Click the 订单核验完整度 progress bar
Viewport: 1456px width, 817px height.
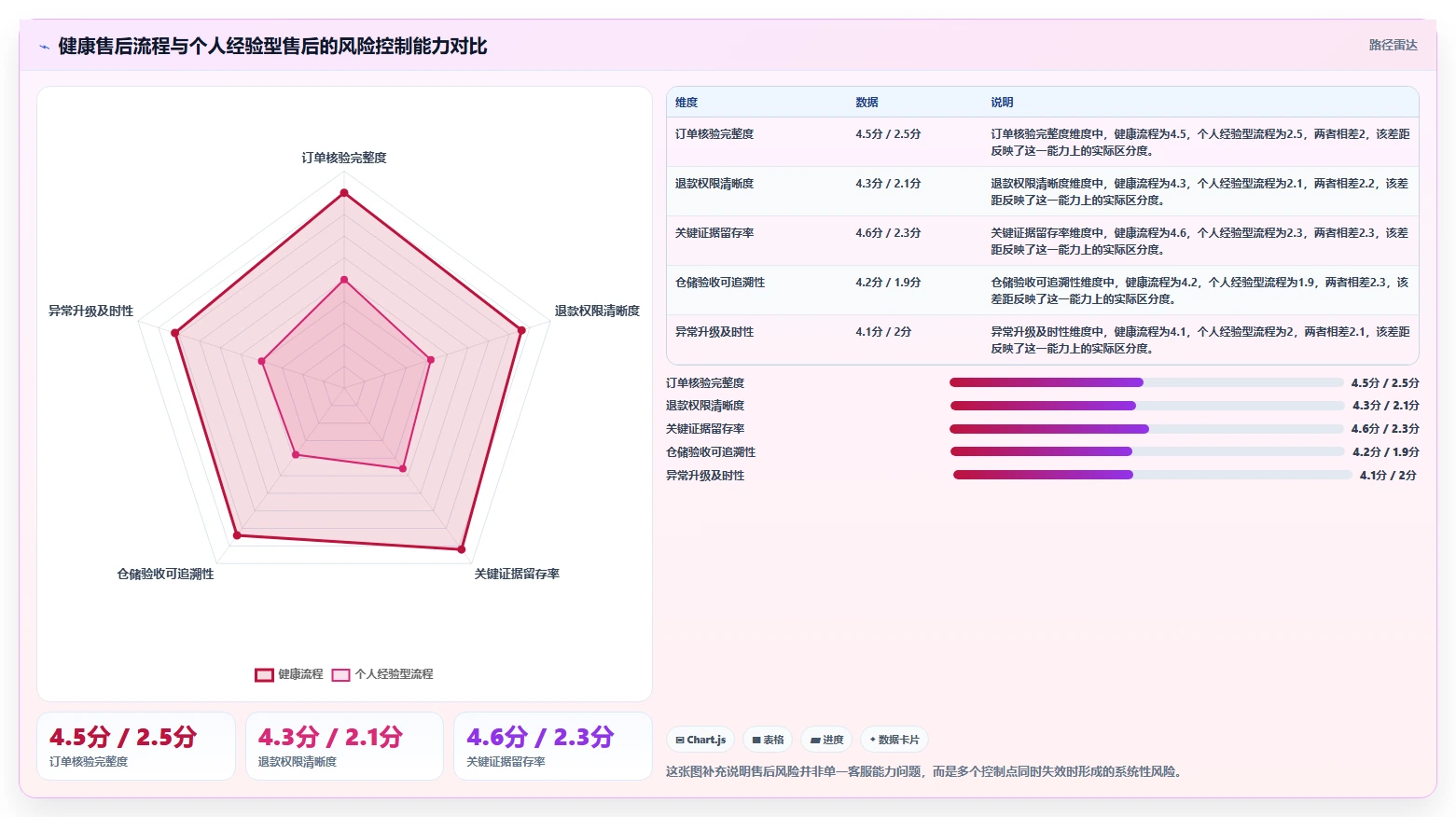pyautogui.click(x=1146, y=382)
